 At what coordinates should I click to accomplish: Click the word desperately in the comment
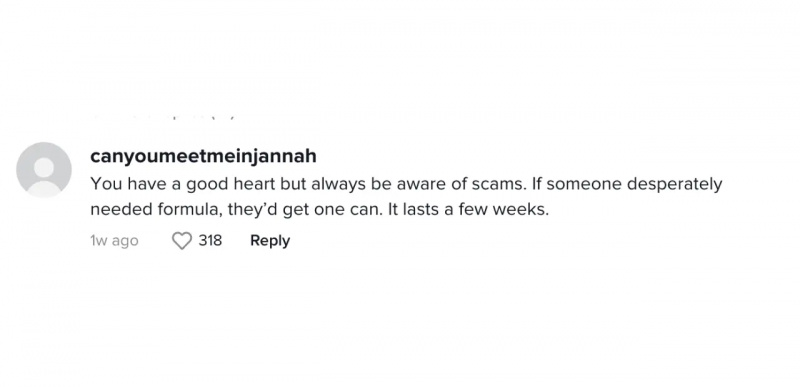click(x=674, y=185)
